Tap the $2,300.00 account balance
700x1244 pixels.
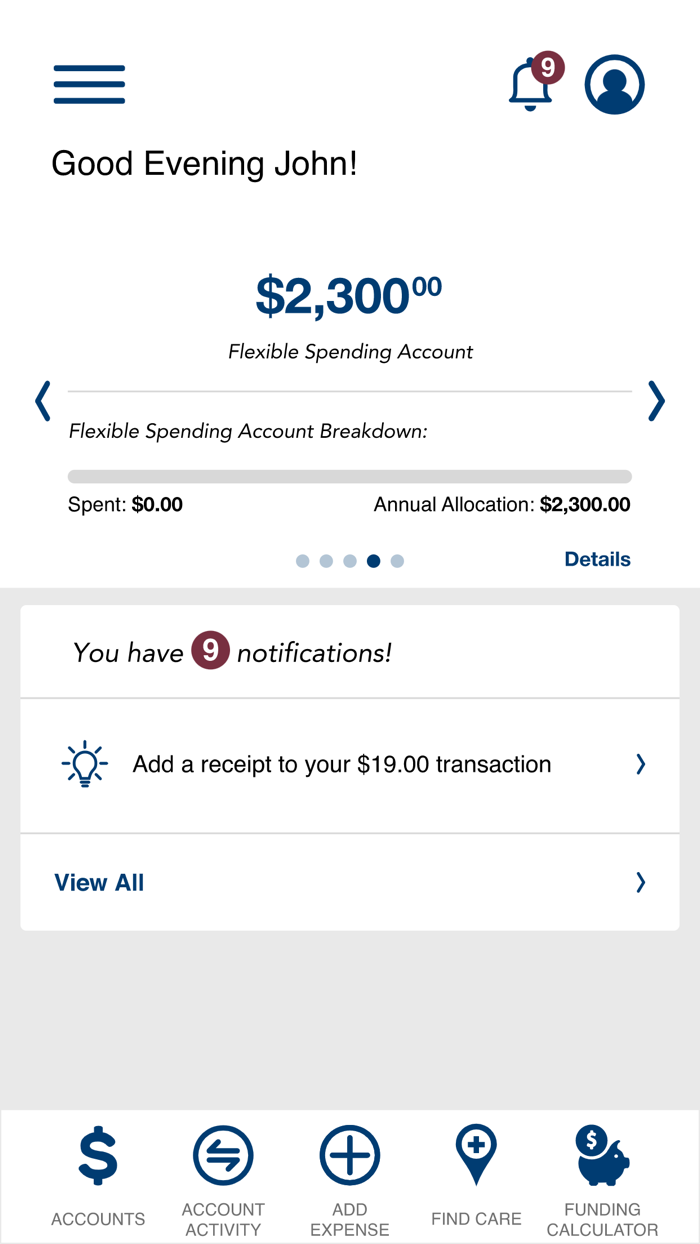348,295
